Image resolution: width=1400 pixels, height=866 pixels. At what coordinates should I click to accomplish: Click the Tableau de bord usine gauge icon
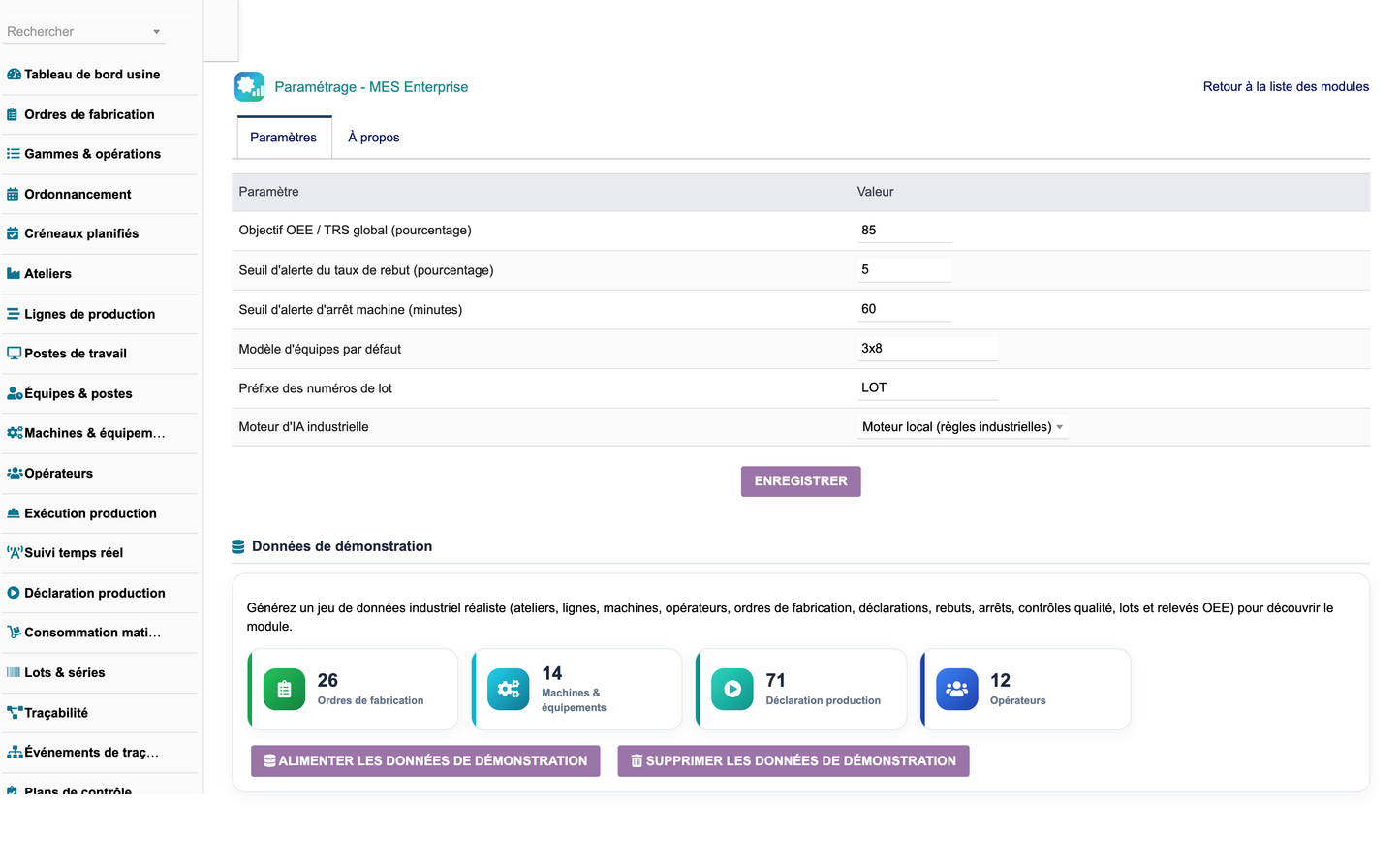pyautogui.click(x=14, y=75)
